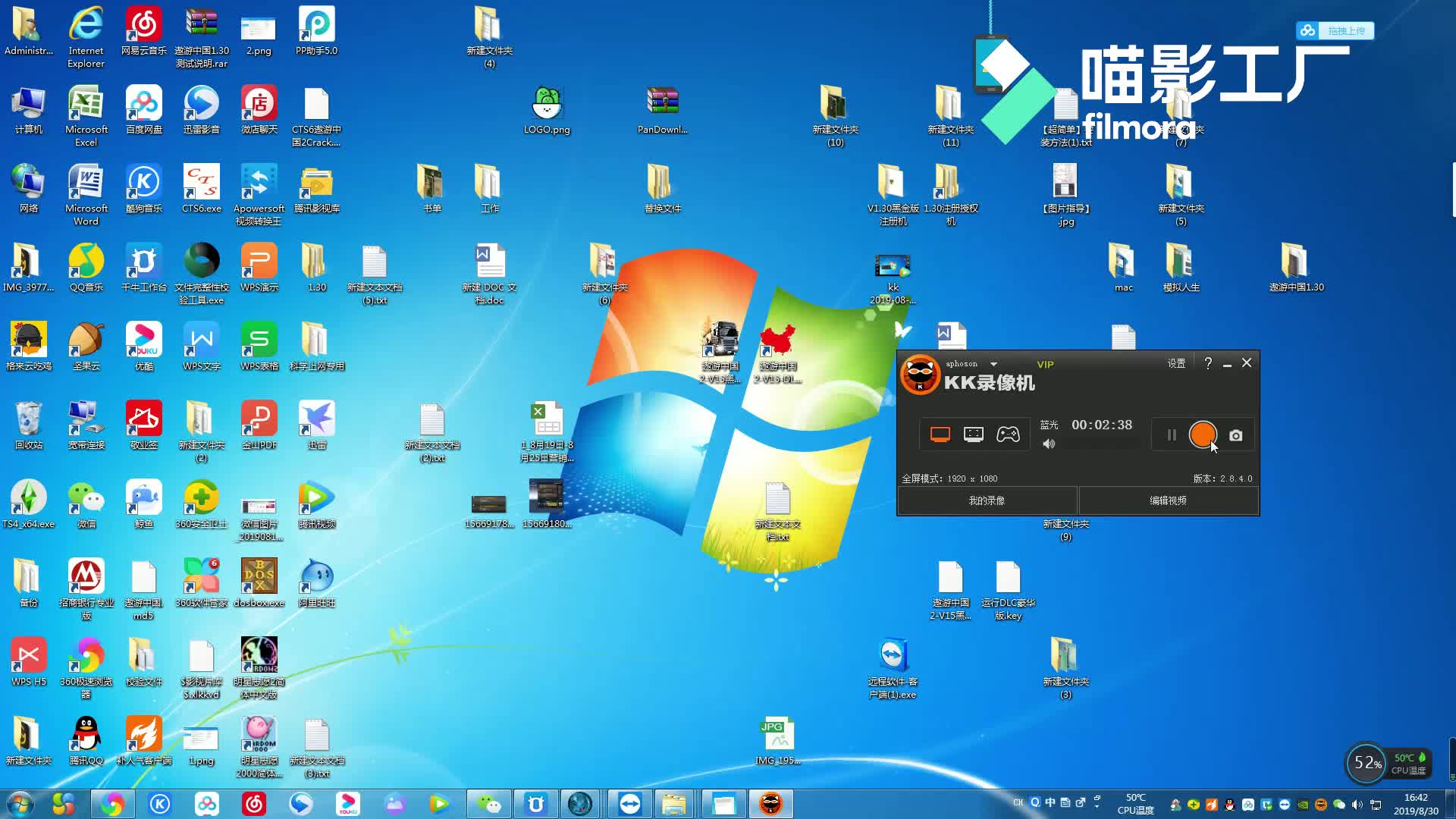
Task: Select the WPS表格 desktop icon
Action: 259,346
